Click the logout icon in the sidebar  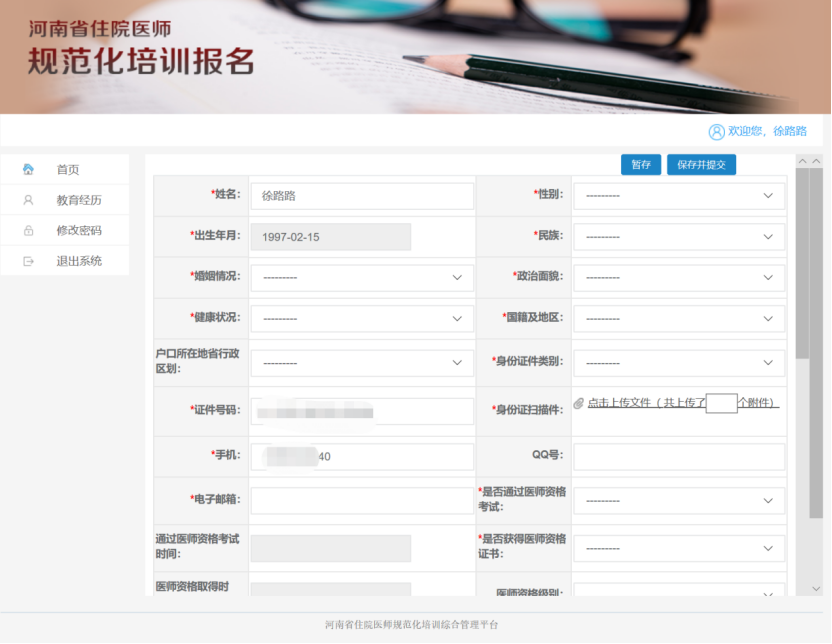pos(28,261)
